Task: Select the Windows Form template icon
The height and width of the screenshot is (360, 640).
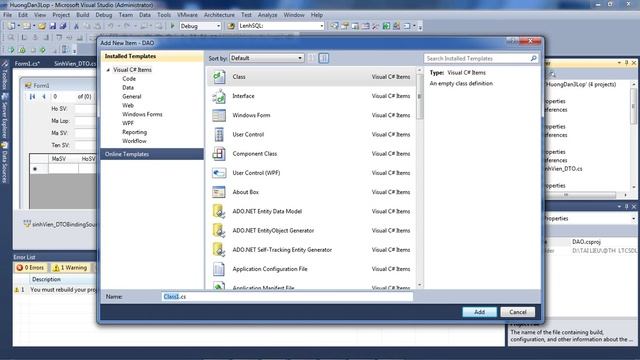Action: pyautogui.click(x=219, y=115)
